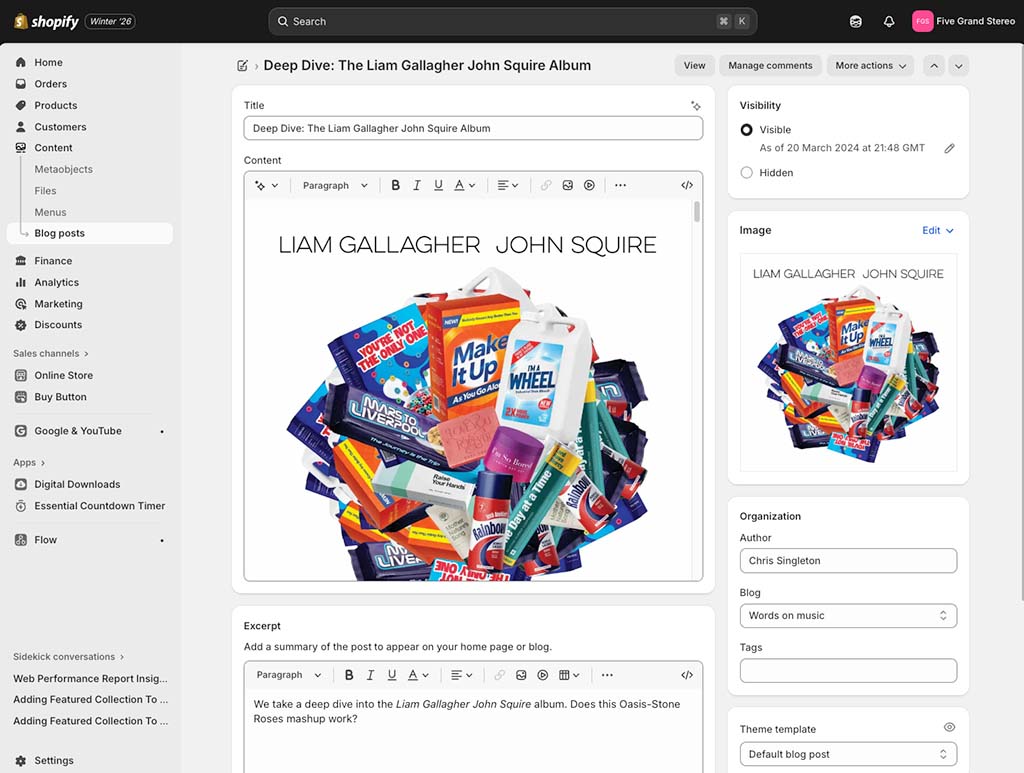The image size is (1024, 773).
Task: Insert an image via the Content toolbar
Action: coord(567,185)
